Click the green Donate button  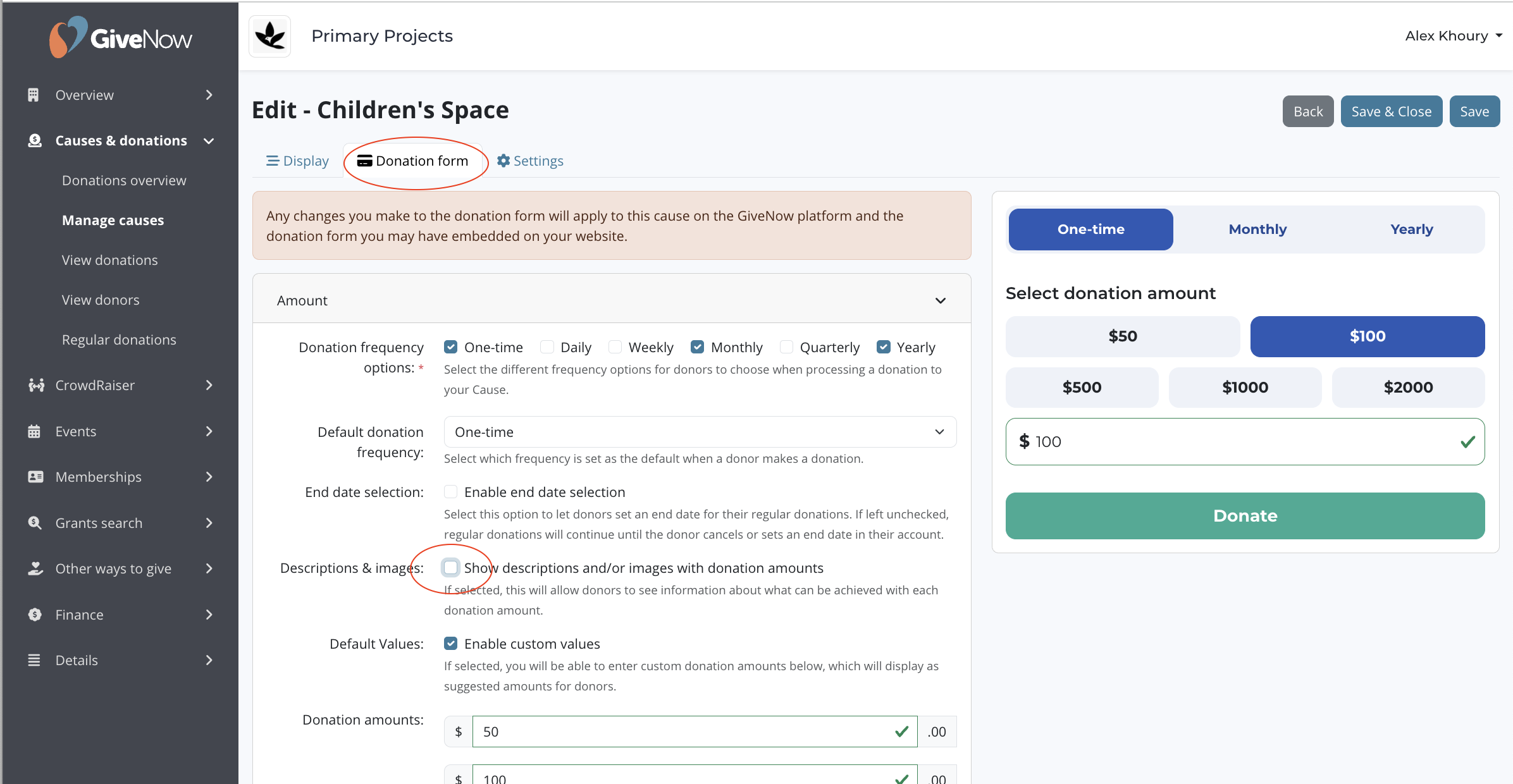click(x=1245, y=516)
